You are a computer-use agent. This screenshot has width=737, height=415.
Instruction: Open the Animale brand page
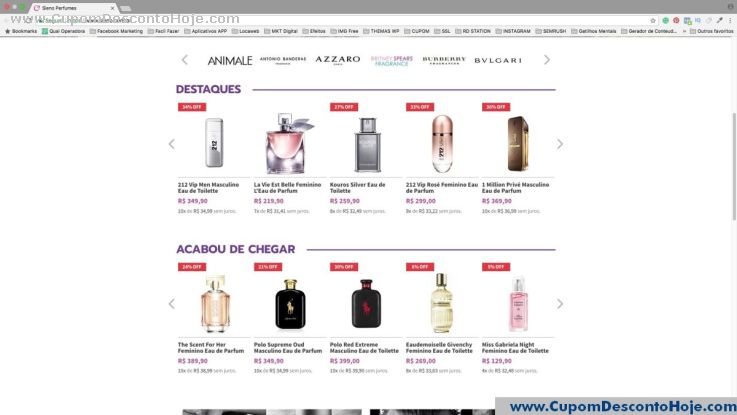tap(230, 61)
